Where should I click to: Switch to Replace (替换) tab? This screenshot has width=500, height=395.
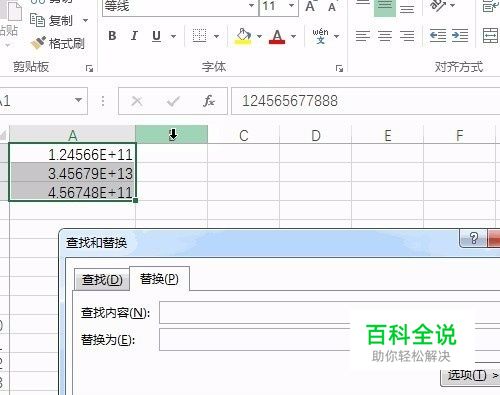tap(159, 279)
